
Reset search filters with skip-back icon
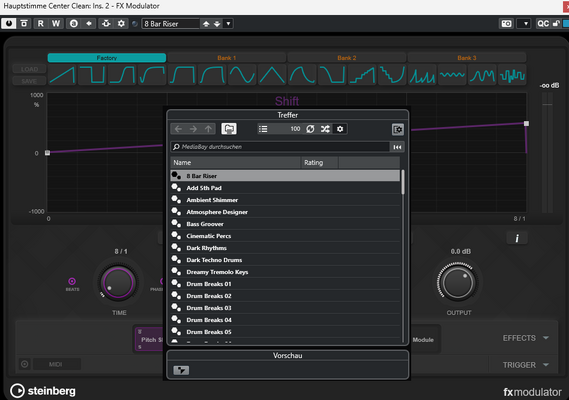point(397,147)
